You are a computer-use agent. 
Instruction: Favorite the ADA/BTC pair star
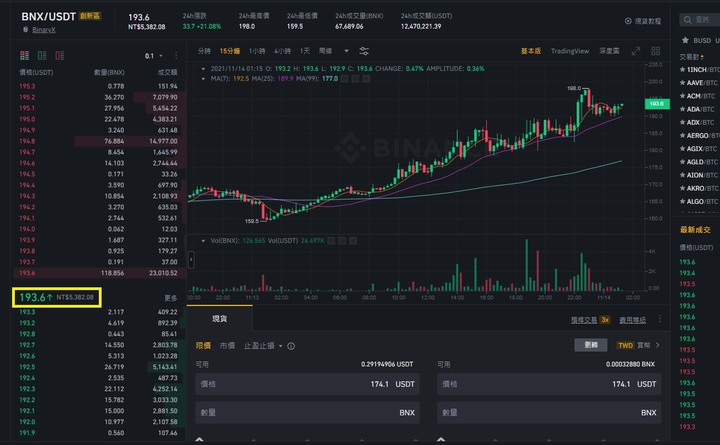pyautogui.click(x=682, y=109)
